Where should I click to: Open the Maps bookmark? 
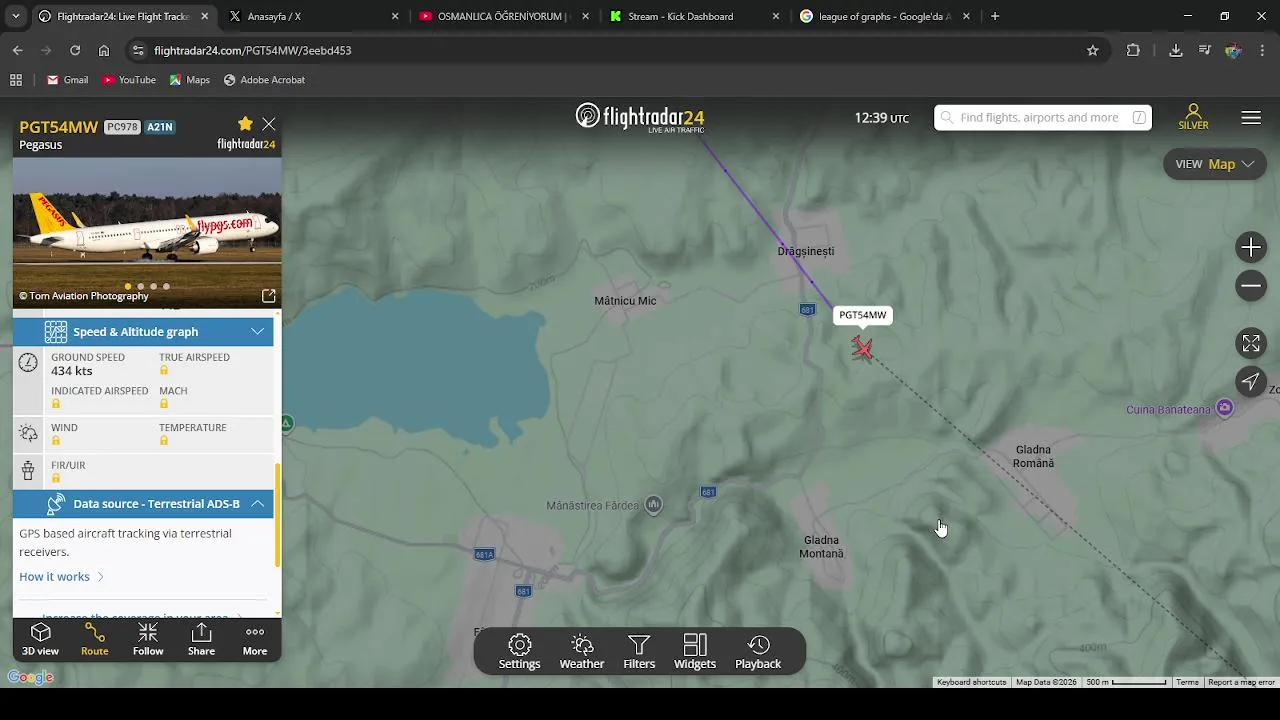189,80
